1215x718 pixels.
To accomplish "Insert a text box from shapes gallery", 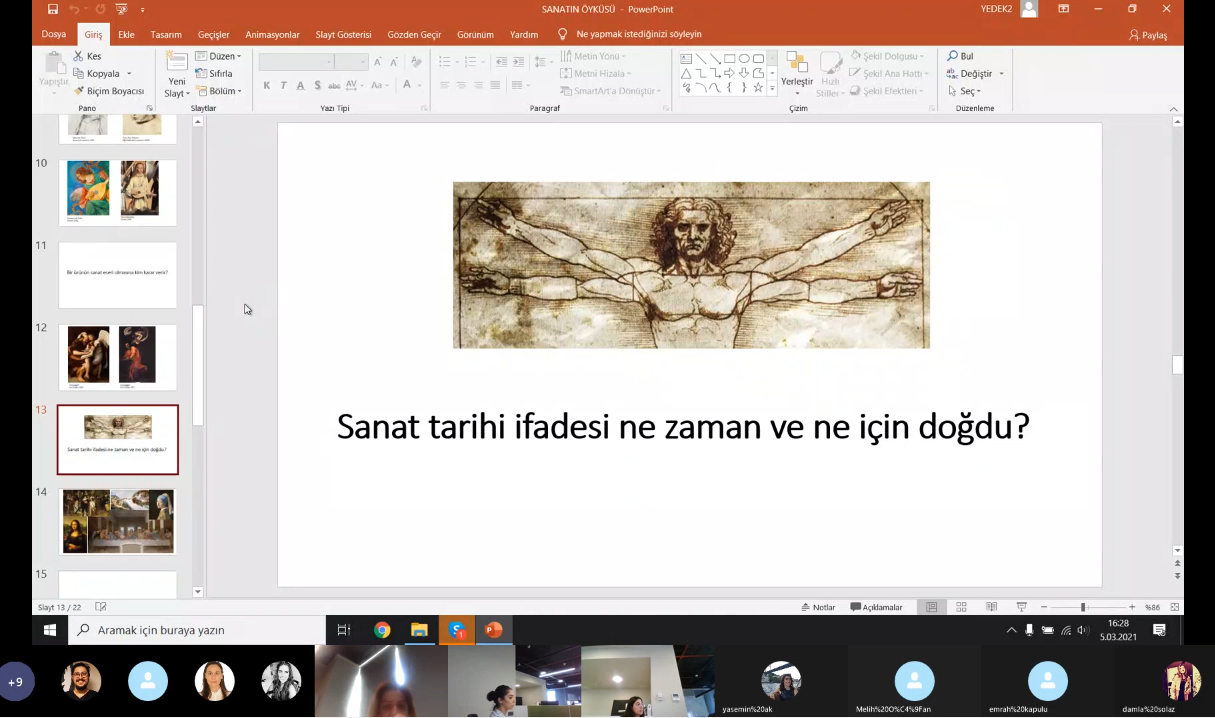I will coord(686,58).
